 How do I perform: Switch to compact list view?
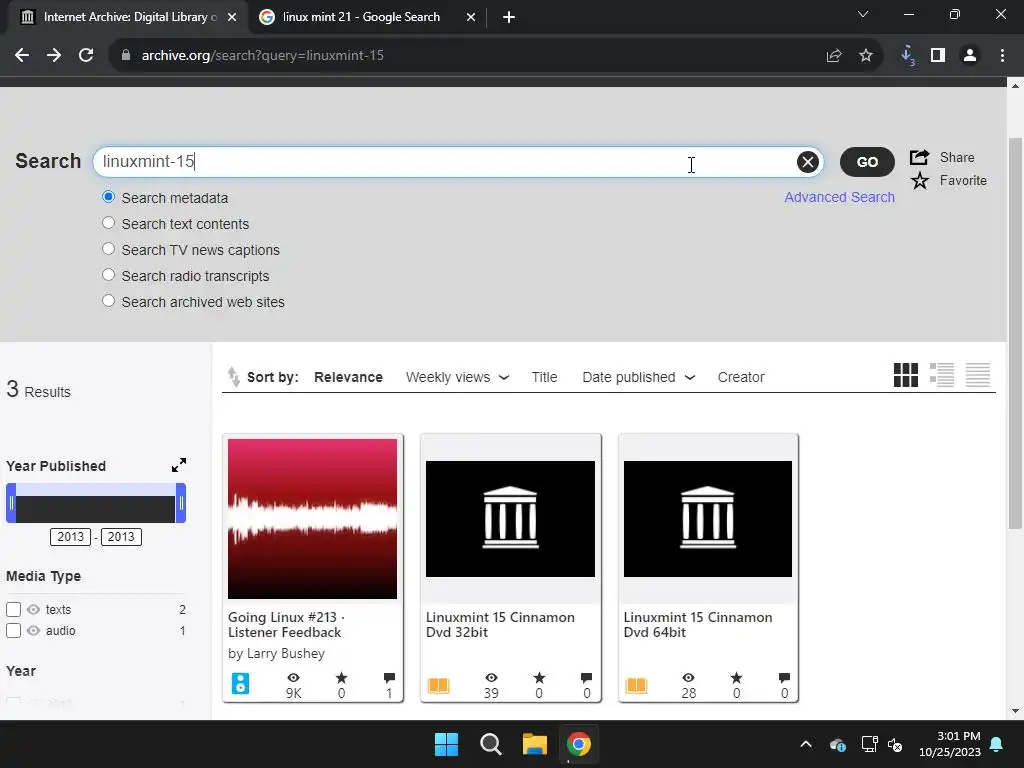pos(978,375)
